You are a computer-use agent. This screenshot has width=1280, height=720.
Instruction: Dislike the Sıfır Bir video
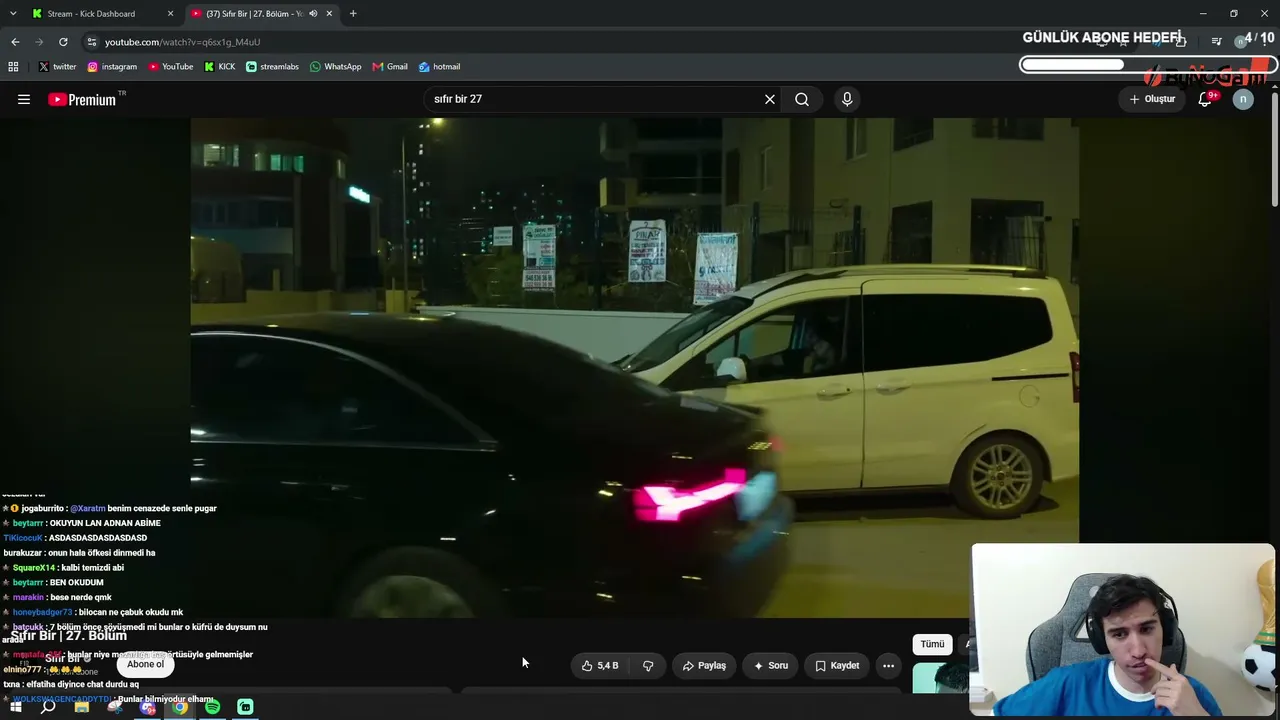[648, 665]
